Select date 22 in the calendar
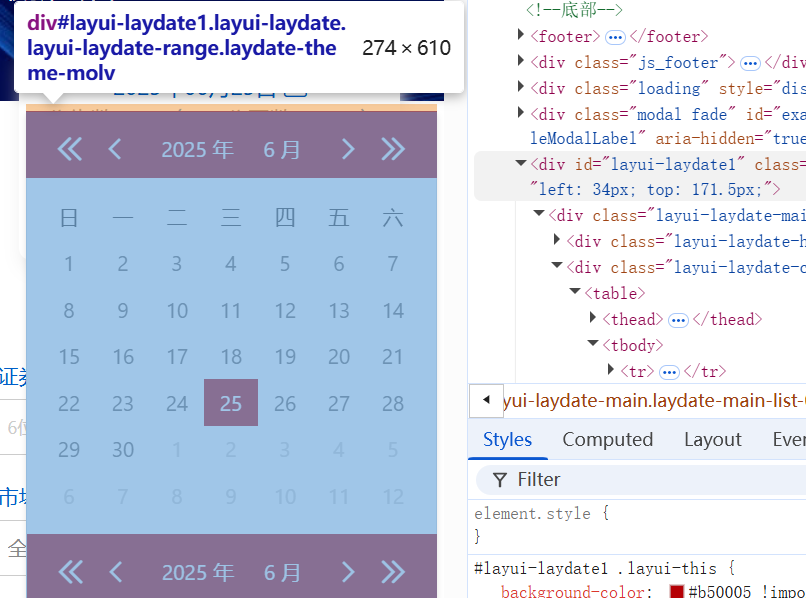The height and width of the screenshot is (598, 806). pos(68,403)
